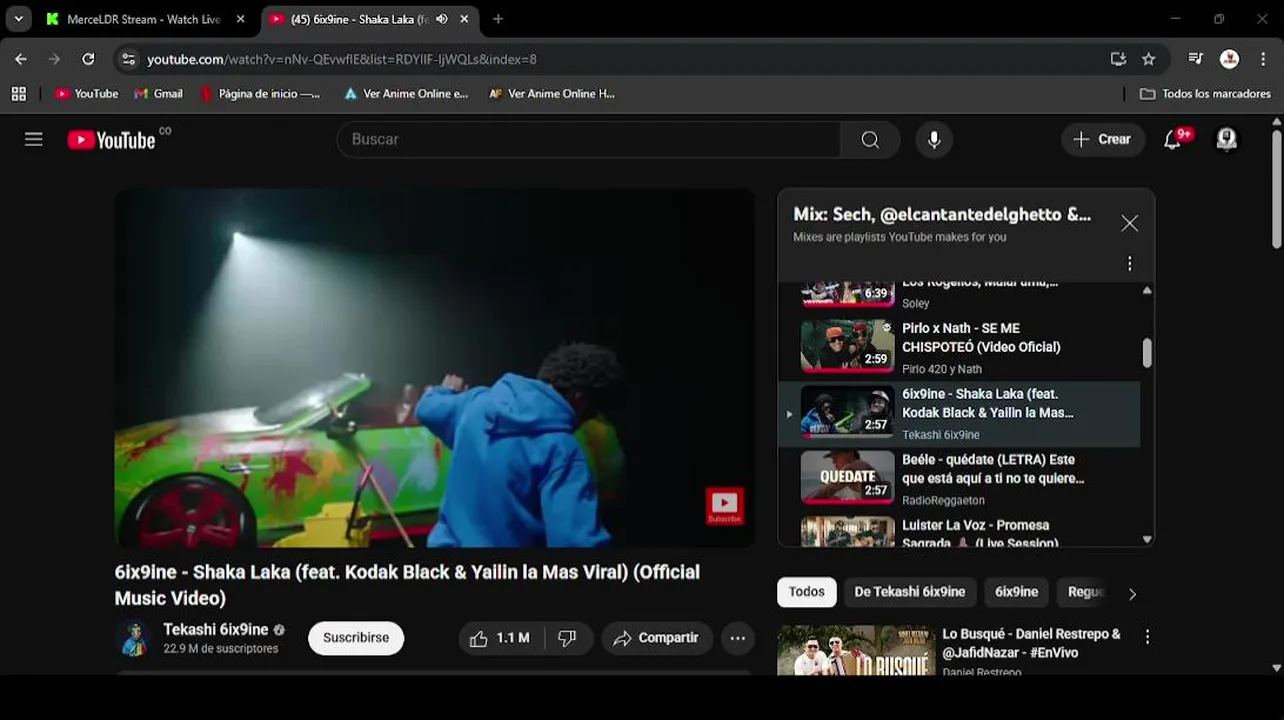Click the Suscribirse button

tap(356, 638)
